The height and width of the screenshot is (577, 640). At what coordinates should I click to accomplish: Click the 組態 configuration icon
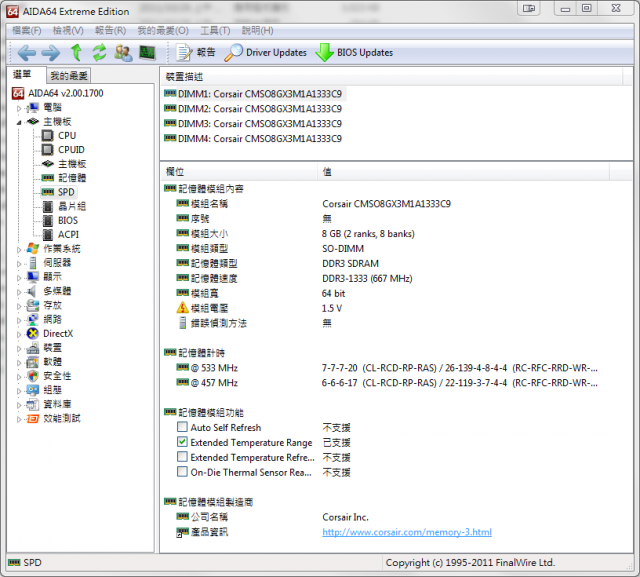pyautogui.click(x=33, y=390)
